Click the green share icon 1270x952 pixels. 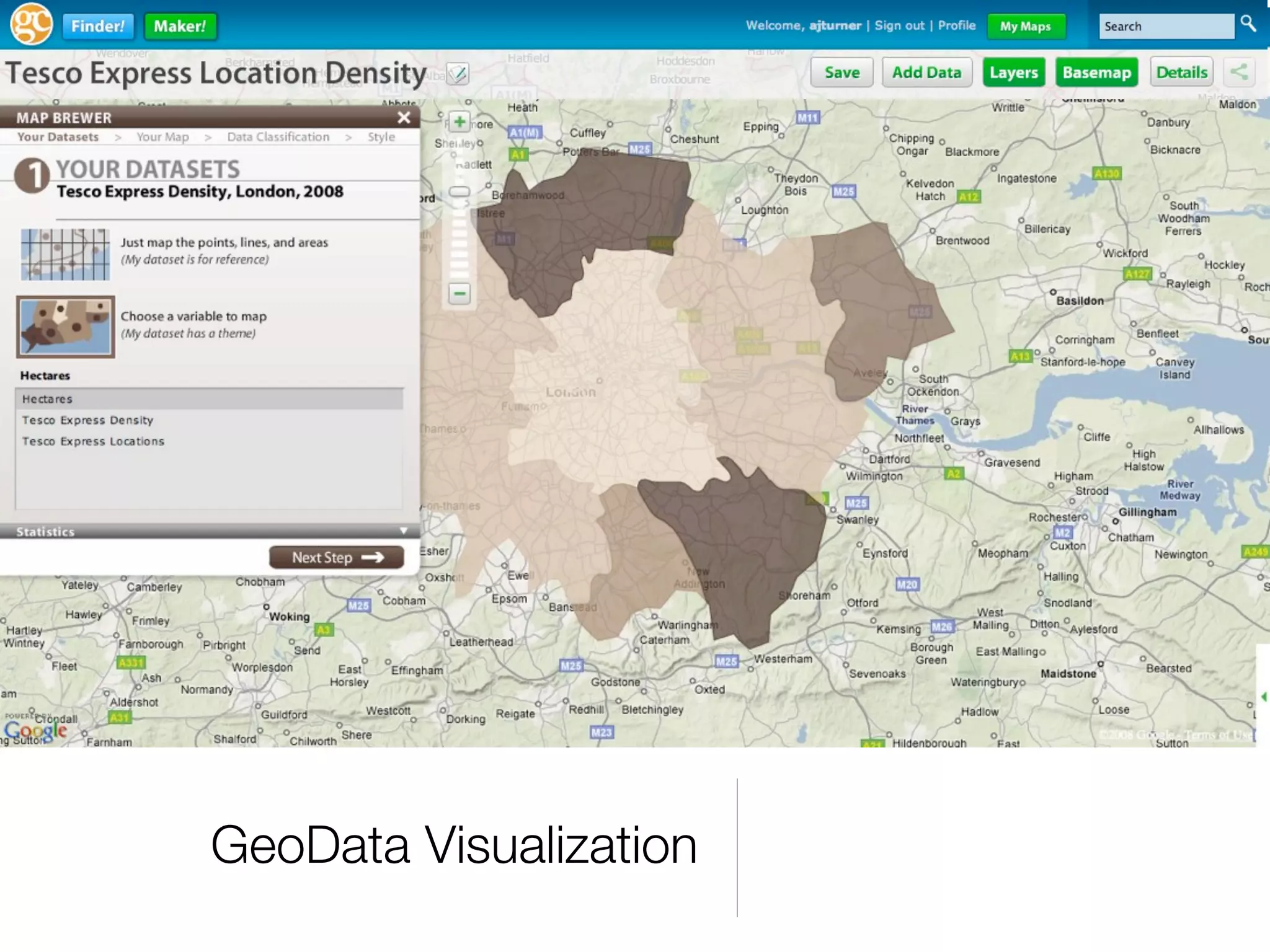click(x=1239, y=72)
